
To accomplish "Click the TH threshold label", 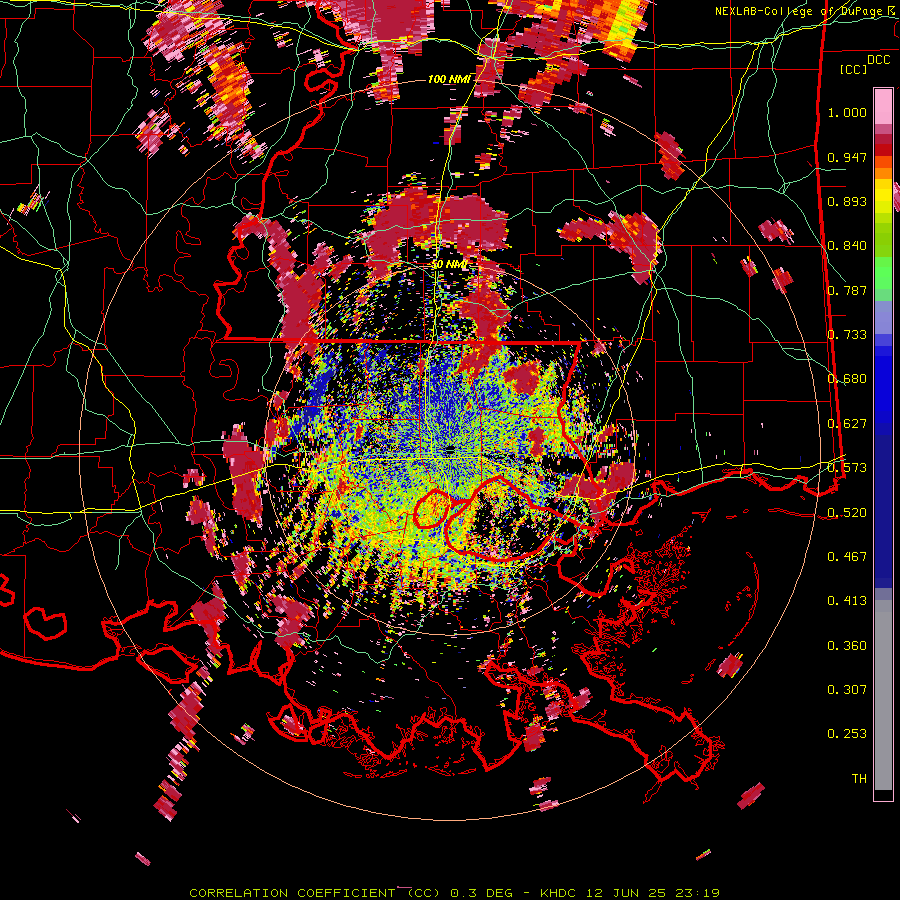I will pos(859,779).
